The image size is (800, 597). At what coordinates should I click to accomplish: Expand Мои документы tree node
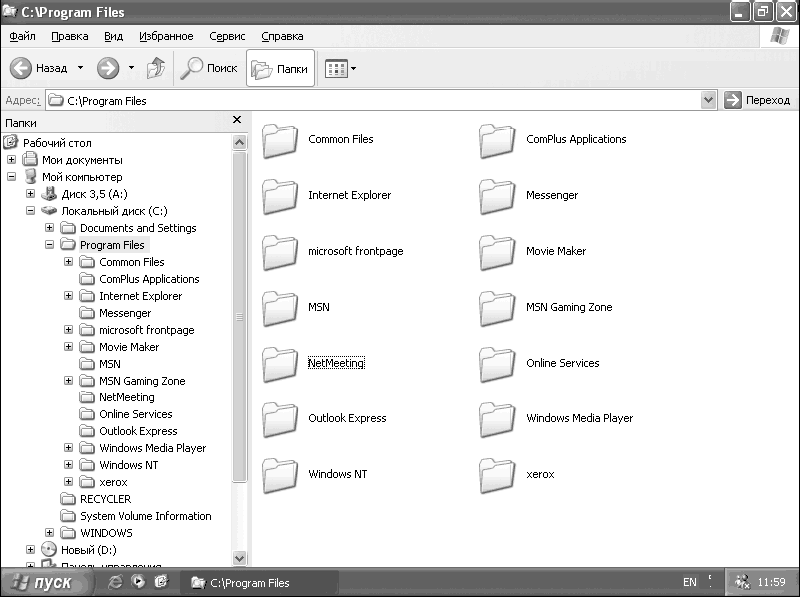tap(11, 160)
